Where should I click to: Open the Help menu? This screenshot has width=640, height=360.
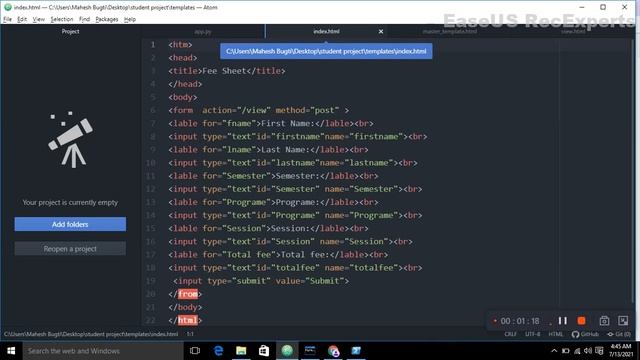(x=130, y=19)
